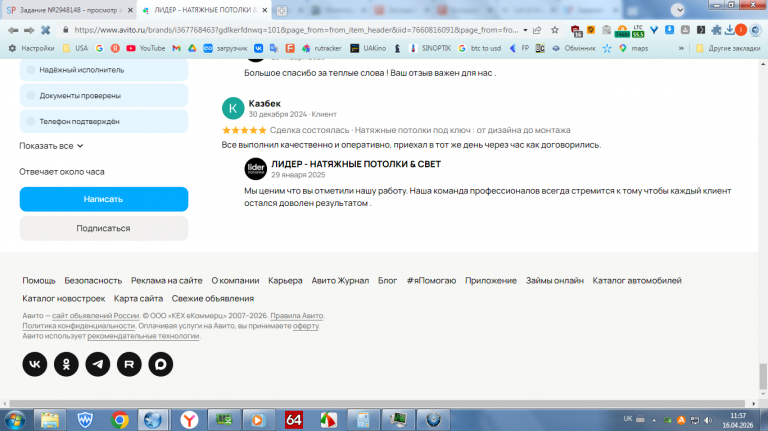Open рекомендательные технологии link
Screen dimensions: 768x431
pyautogui.click(x=143, y=336)
